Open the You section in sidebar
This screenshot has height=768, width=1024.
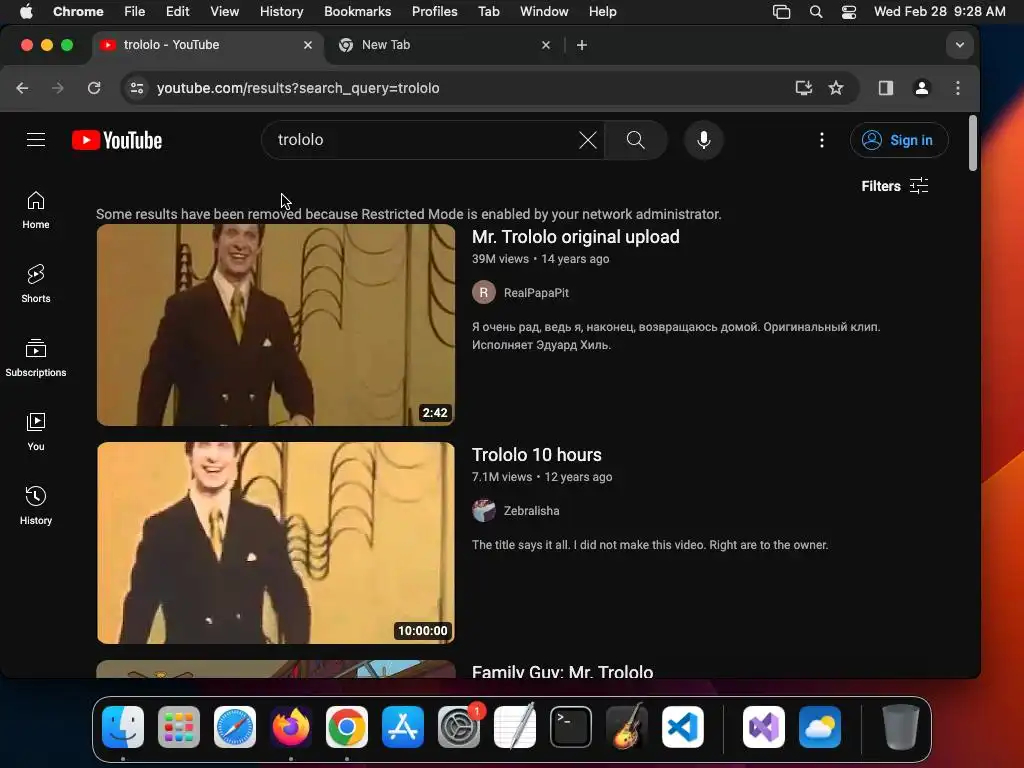pos(36,432)
